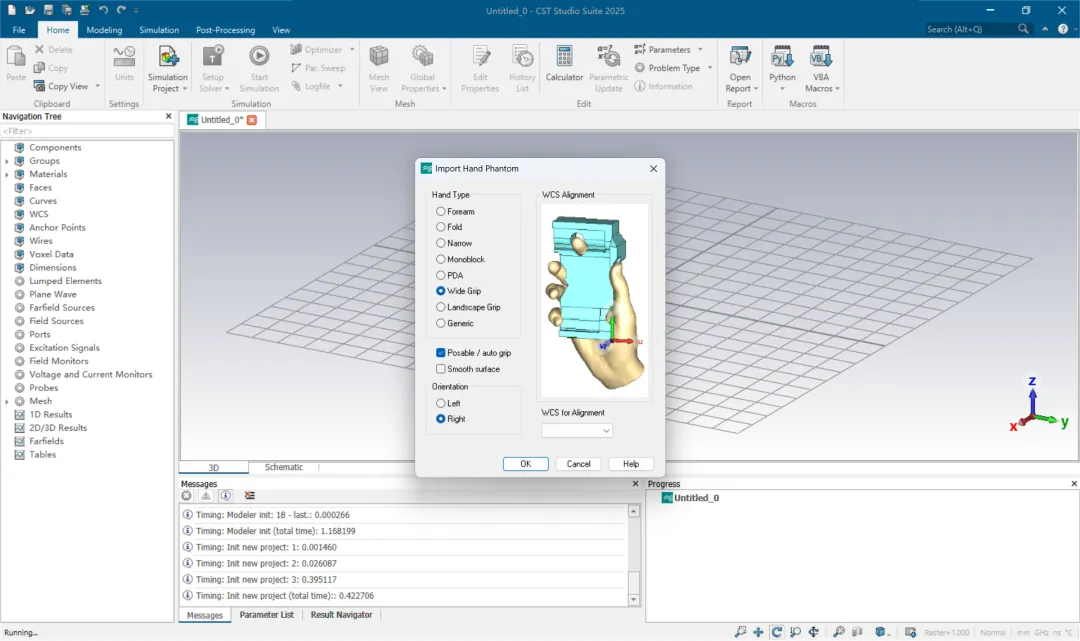The image size is (1080, 641).
Task: Open the Parameters dropdown arrow
Action: point(700,50)
